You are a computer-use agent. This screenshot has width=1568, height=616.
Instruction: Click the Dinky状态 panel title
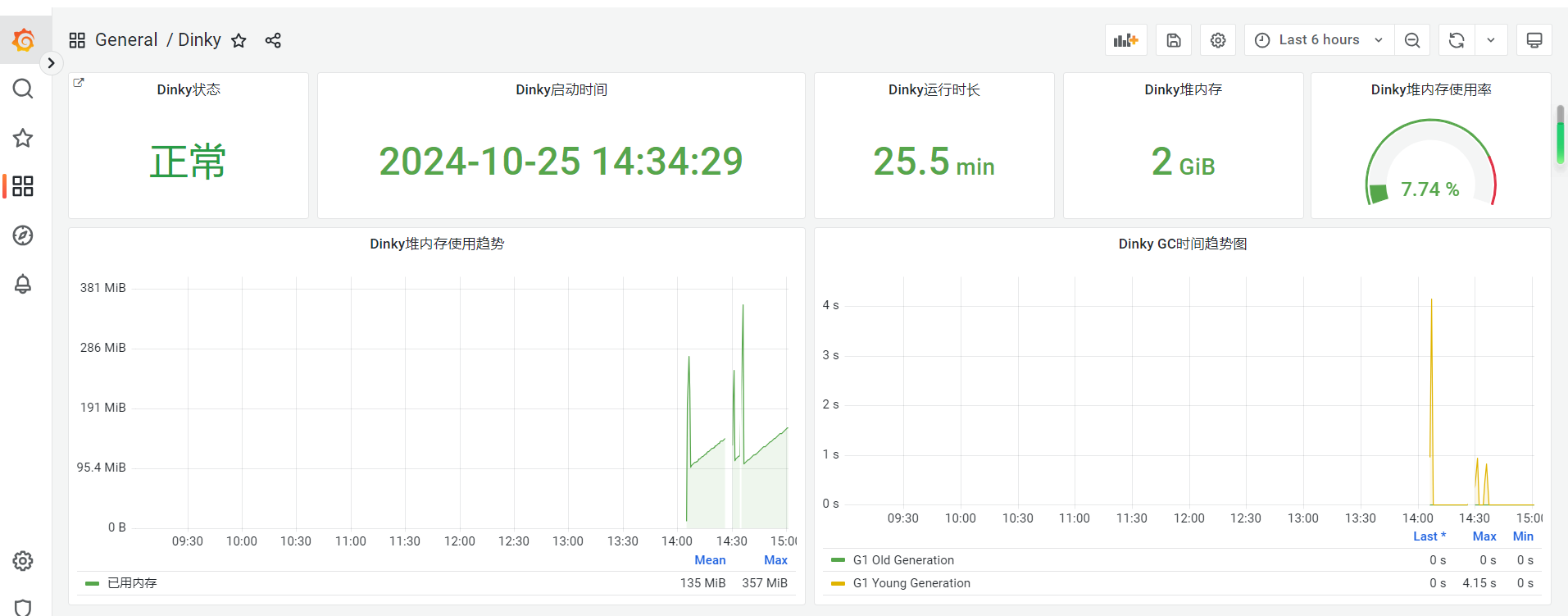tap(189, 89)
